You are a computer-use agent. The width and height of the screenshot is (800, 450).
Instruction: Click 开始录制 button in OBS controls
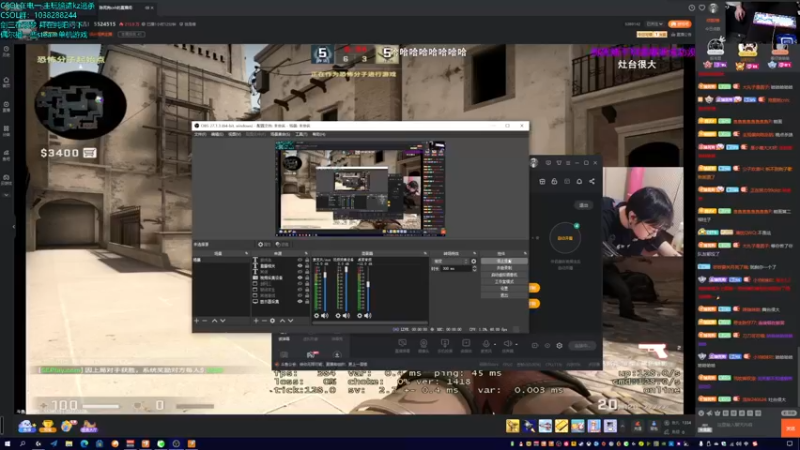pos(504,268)
